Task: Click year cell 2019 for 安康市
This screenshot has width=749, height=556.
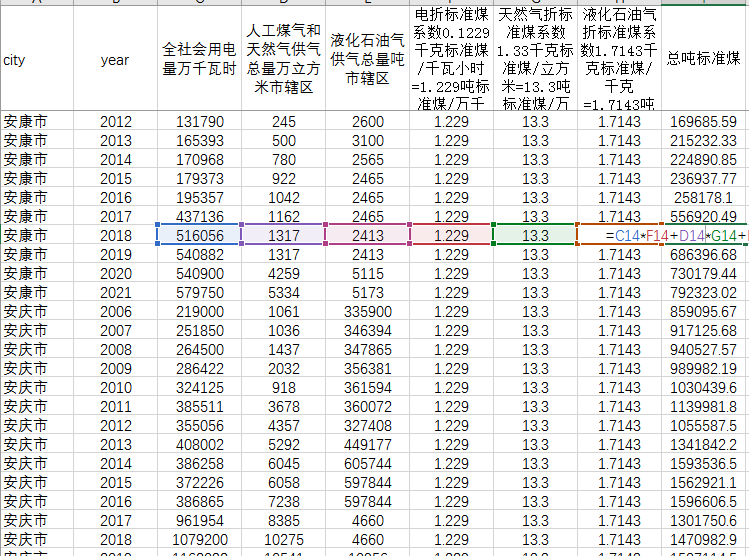Action: coord(115,255)
